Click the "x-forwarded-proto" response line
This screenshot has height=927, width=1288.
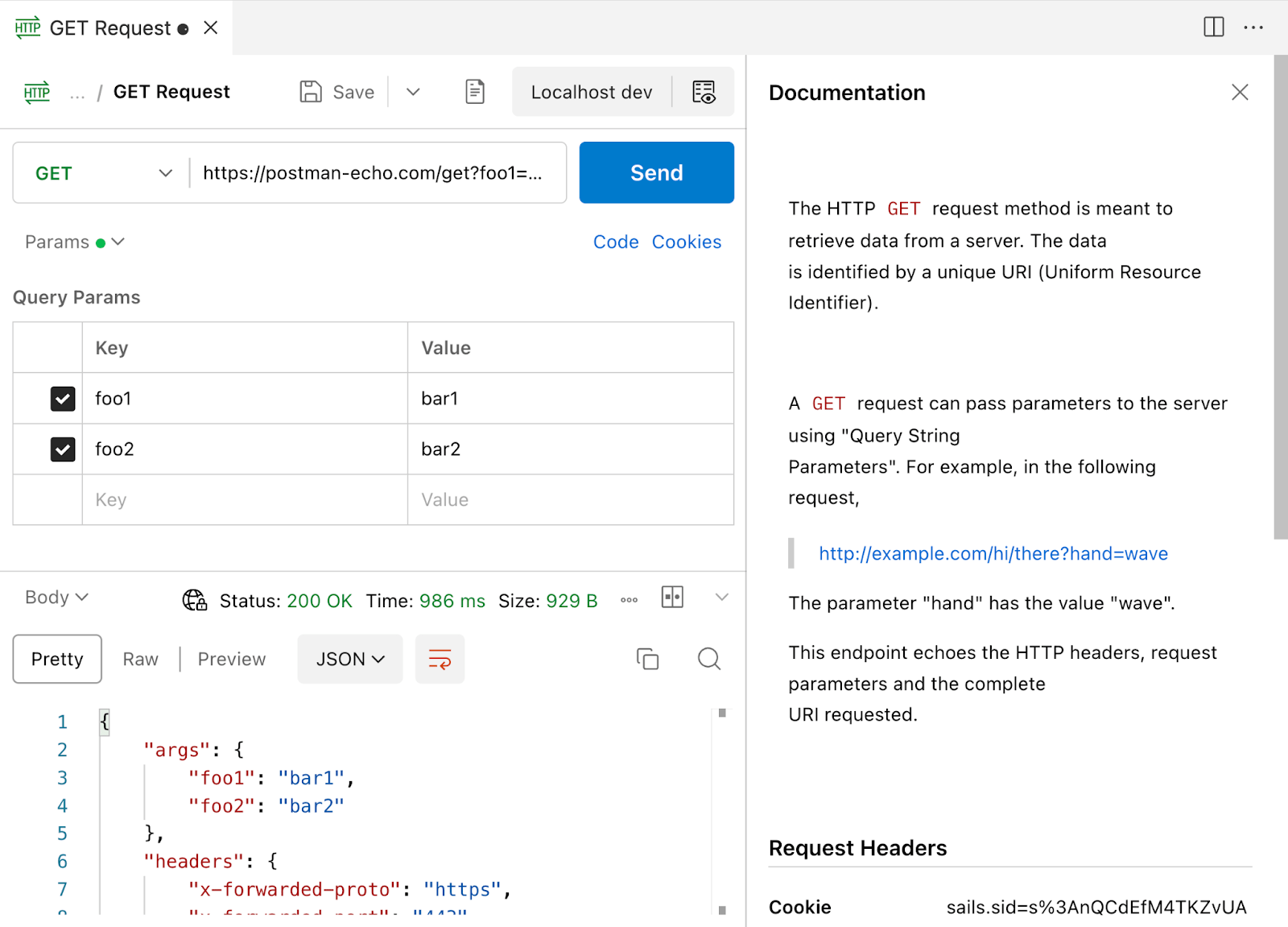350,889
